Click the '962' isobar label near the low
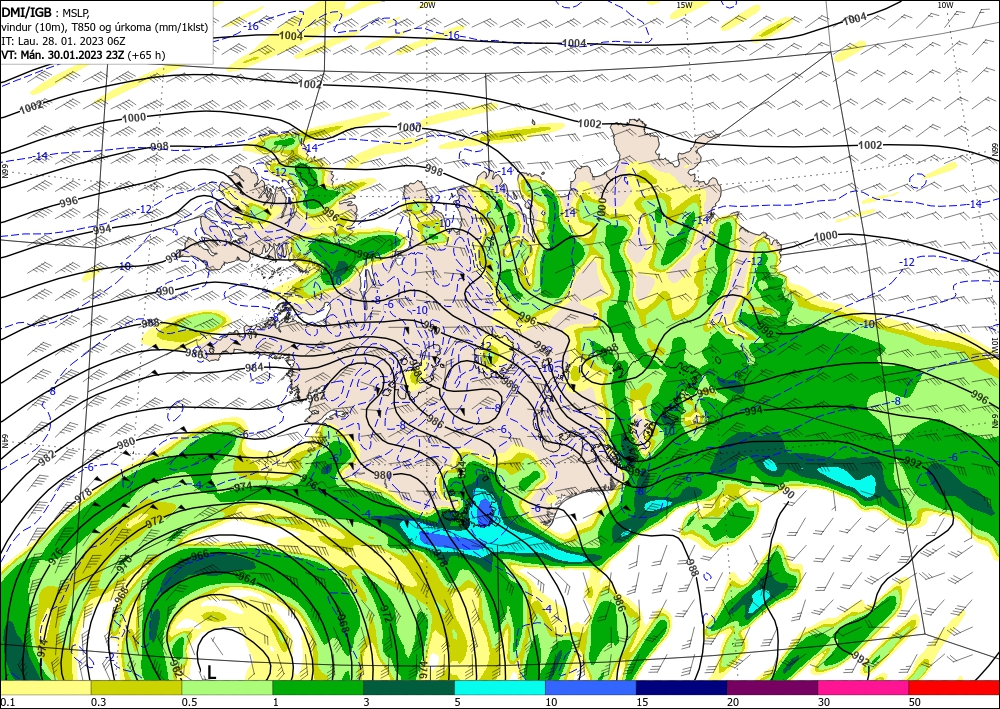Viewport: 1000px width, 709px height. pos(176,668)
